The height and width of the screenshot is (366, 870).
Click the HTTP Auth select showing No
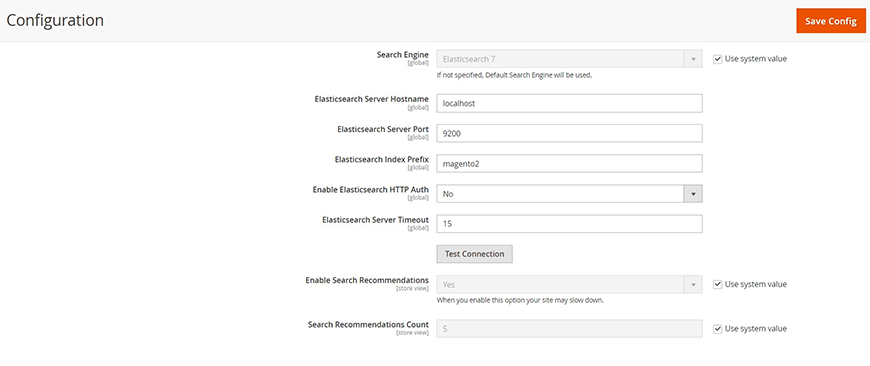pyautogui.click(x=569, y=194)
